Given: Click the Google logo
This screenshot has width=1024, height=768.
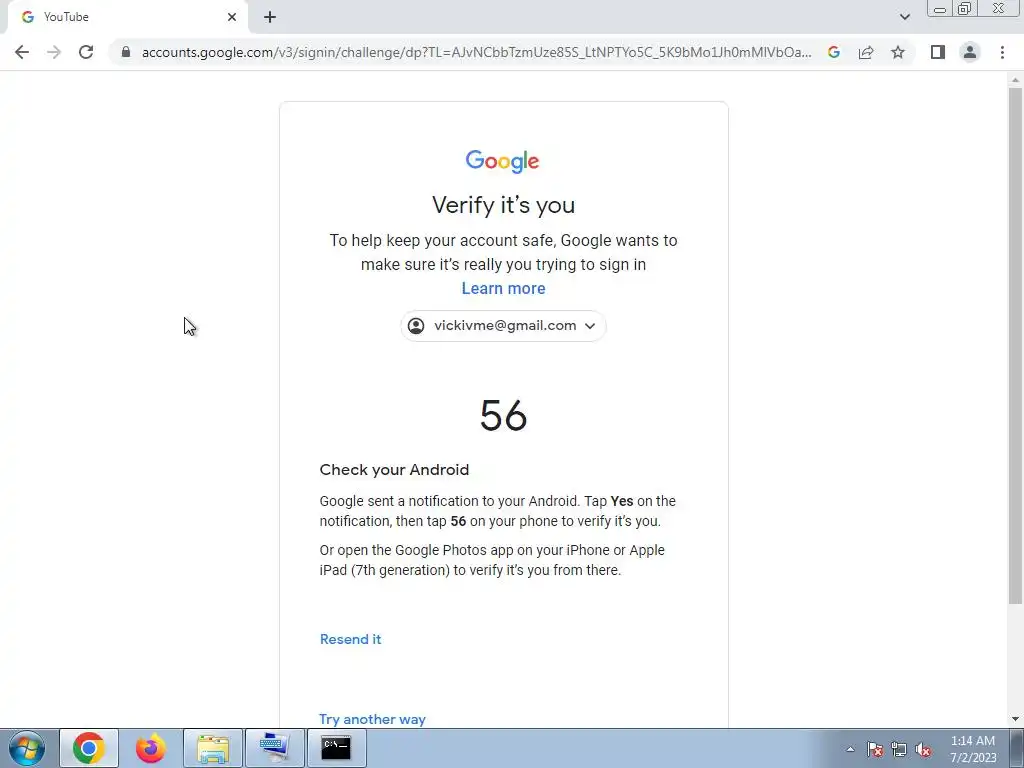Looking at the screenshot, I should (503, 161).
